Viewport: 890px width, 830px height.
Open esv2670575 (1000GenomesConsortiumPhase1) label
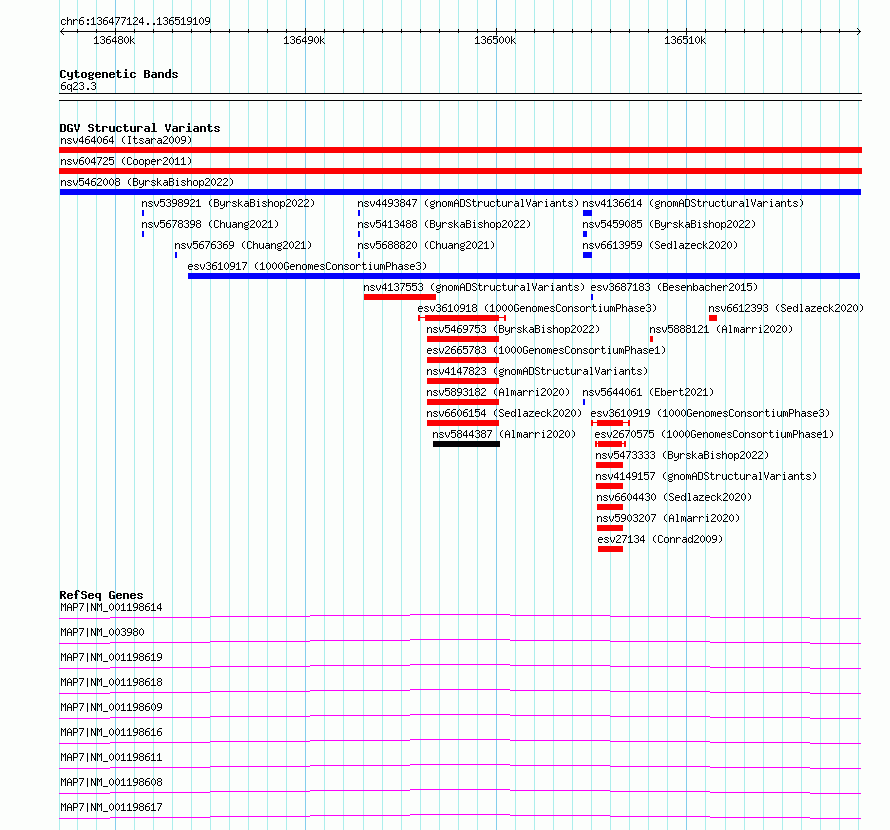714,434
